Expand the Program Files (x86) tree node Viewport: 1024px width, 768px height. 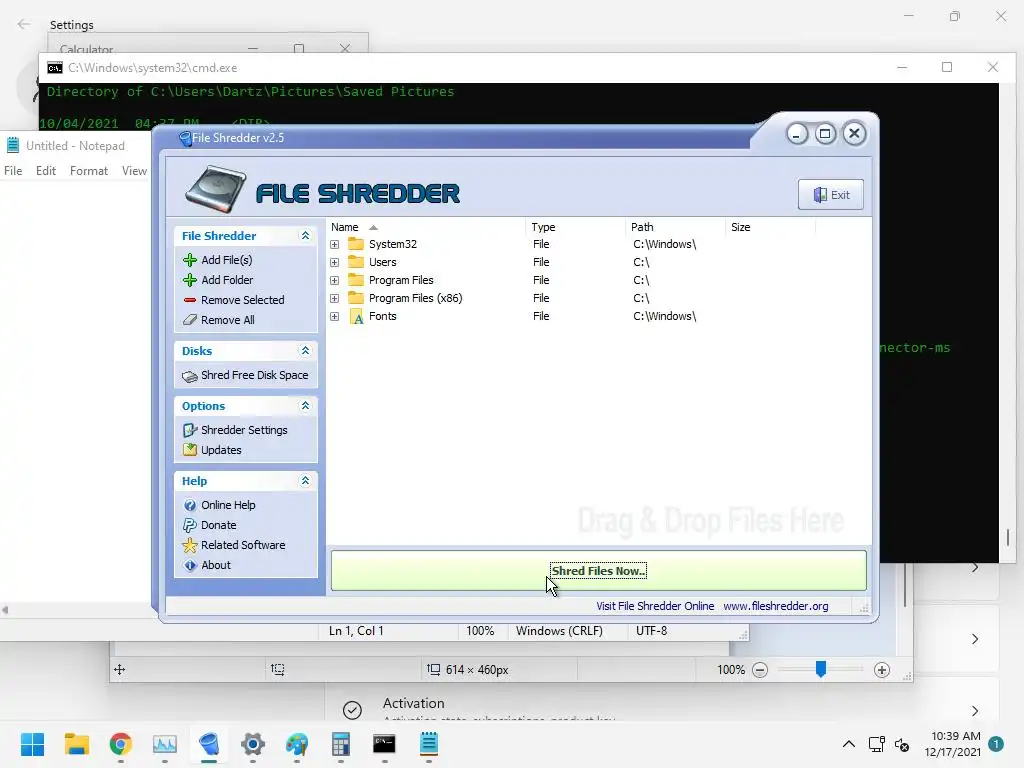(x=334, y=298)
